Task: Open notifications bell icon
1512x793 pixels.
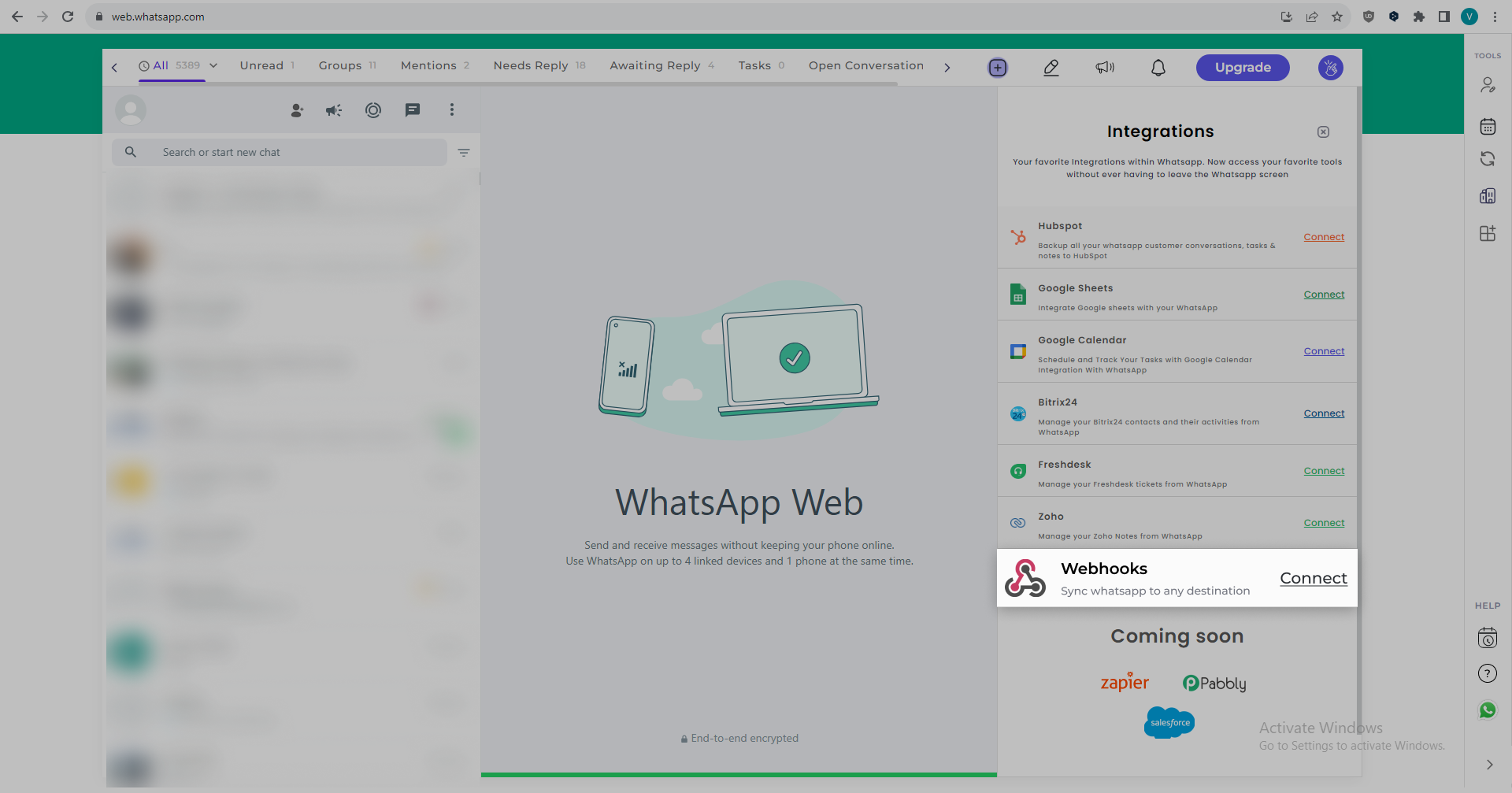Action: [x=1158, y=68]
